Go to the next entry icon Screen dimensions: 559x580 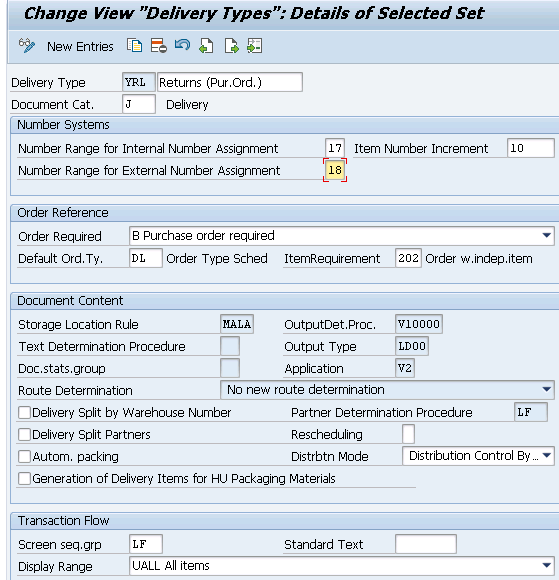pos(231,46)
